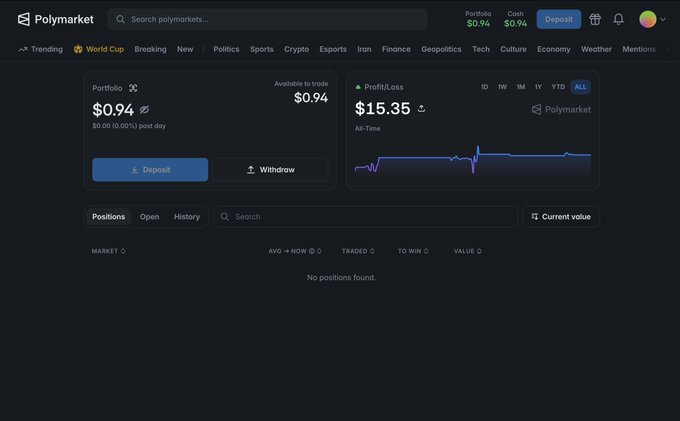Open the Finance category
The width and height of the screenshot is (680, 421).
396,49
